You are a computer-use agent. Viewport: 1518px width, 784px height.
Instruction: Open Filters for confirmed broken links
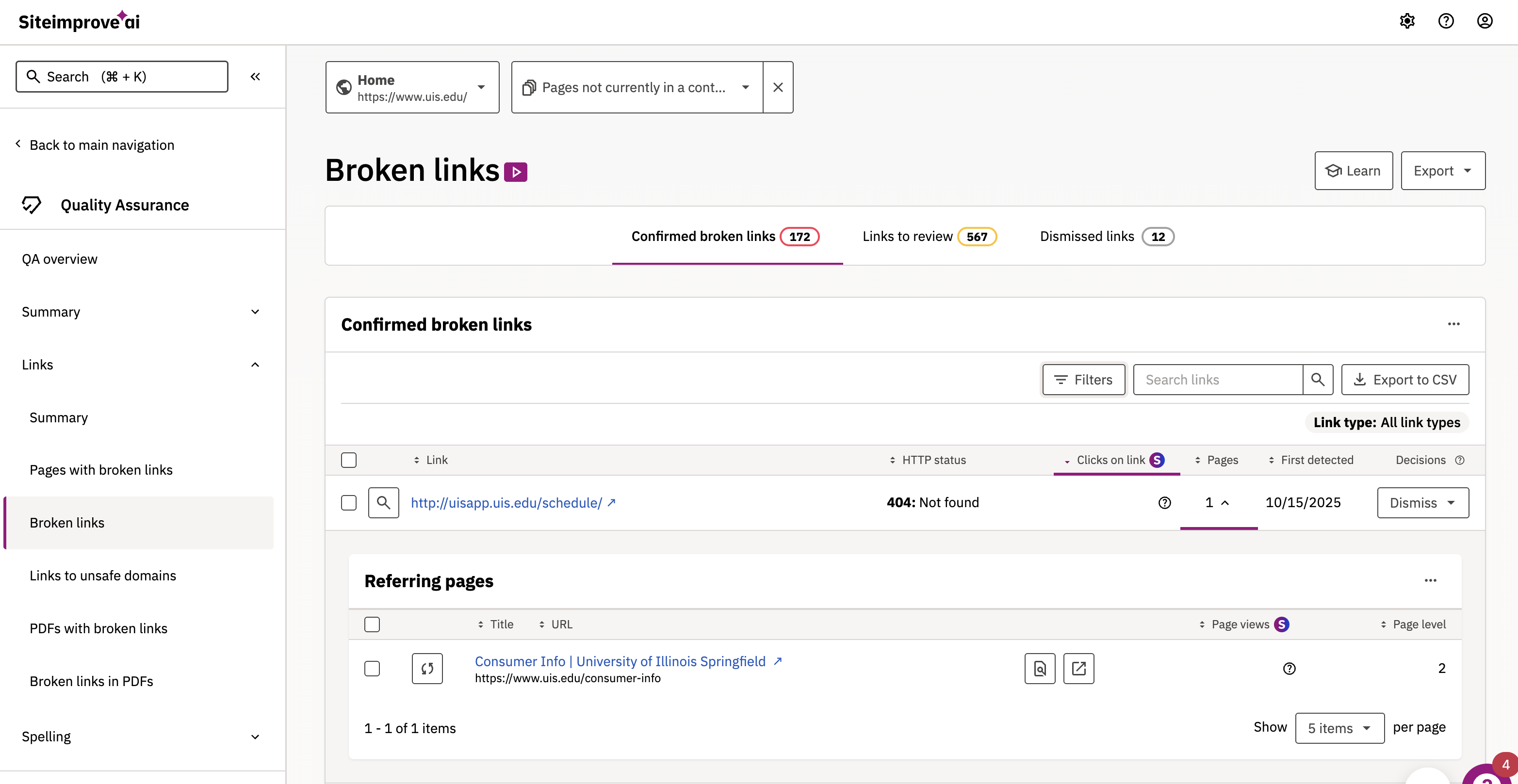click(1083, 379)
